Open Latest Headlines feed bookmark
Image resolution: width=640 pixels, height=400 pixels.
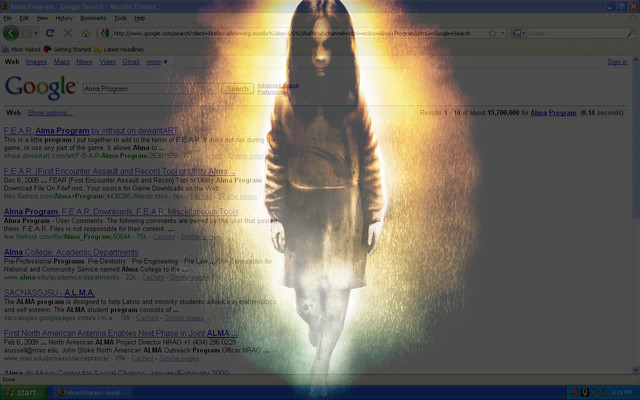119,49
